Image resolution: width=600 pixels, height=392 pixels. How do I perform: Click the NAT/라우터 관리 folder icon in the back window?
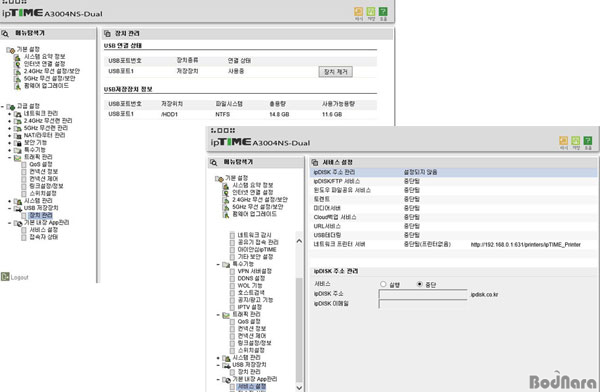18,136
